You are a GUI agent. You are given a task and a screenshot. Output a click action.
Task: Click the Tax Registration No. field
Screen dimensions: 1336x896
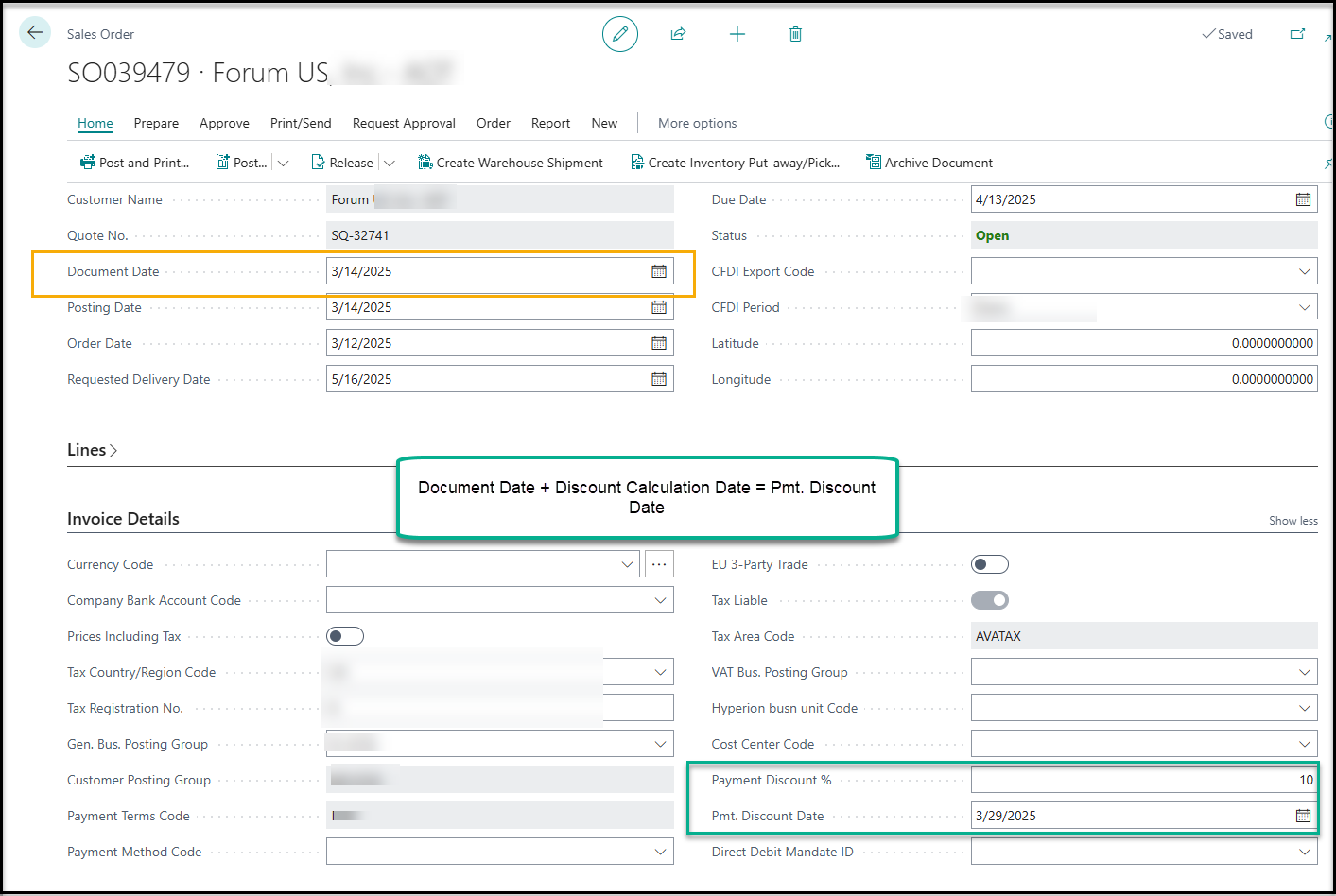pos(500,708)
